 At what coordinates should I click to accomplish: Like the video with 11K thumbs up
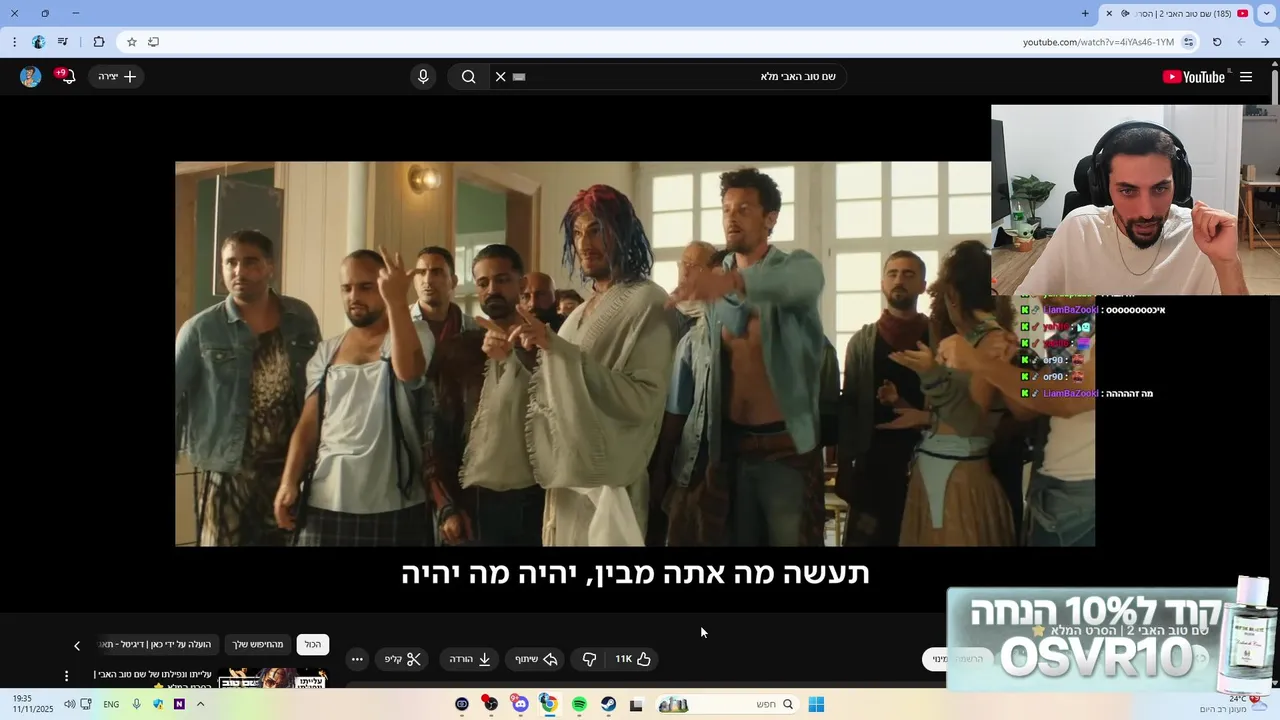[x=632, y=659]
